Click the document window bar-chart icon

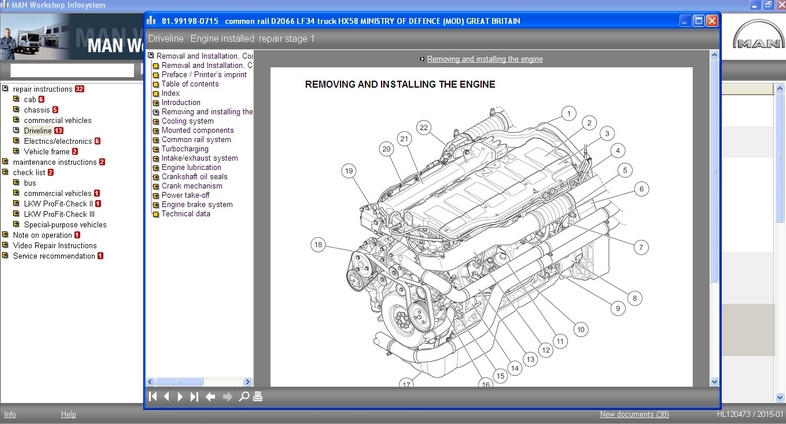[151, 21]
